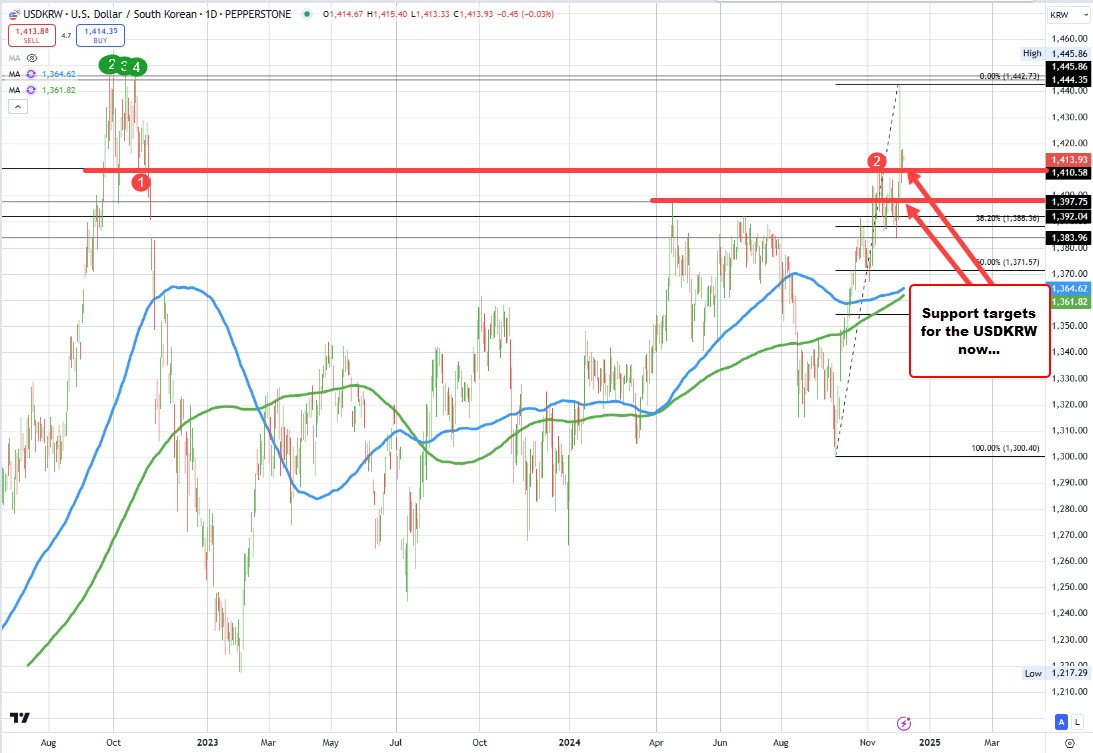Screen dimensions: 1093x753
Task: Click the MA legend value 1,364.62
Action: pos(59,74)
